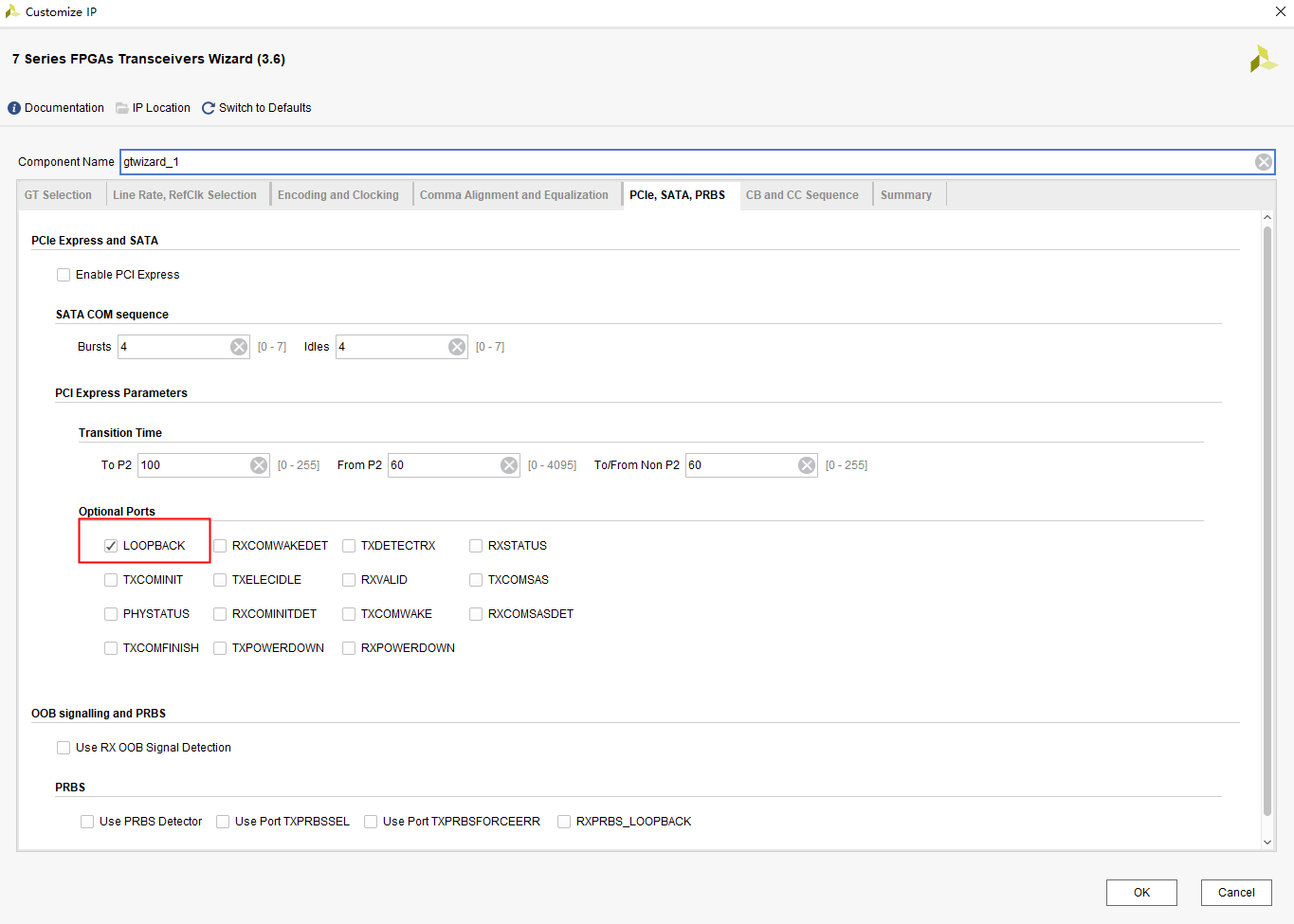This screenshot has height=924, width=1294.
Task: Enable Use PRBS Detector
Action: pyautogui.click(x=87, y=822)
